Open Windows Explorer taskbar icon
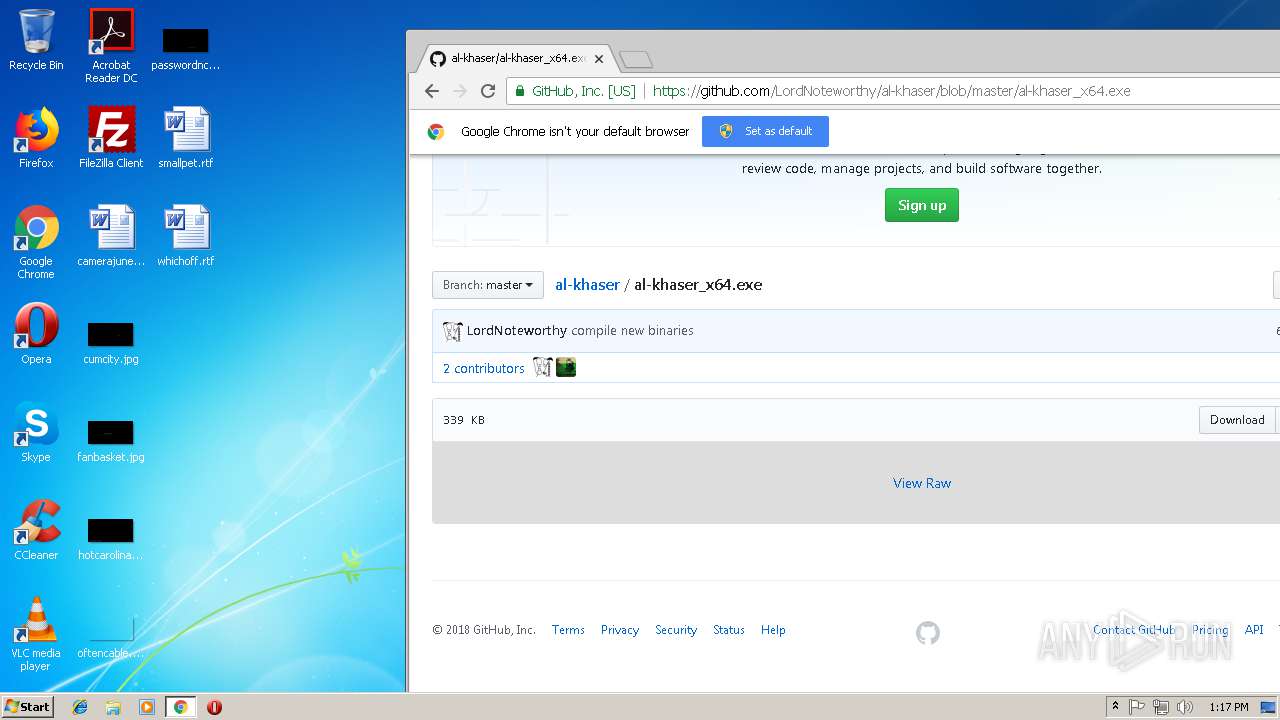 coord(113,707)
